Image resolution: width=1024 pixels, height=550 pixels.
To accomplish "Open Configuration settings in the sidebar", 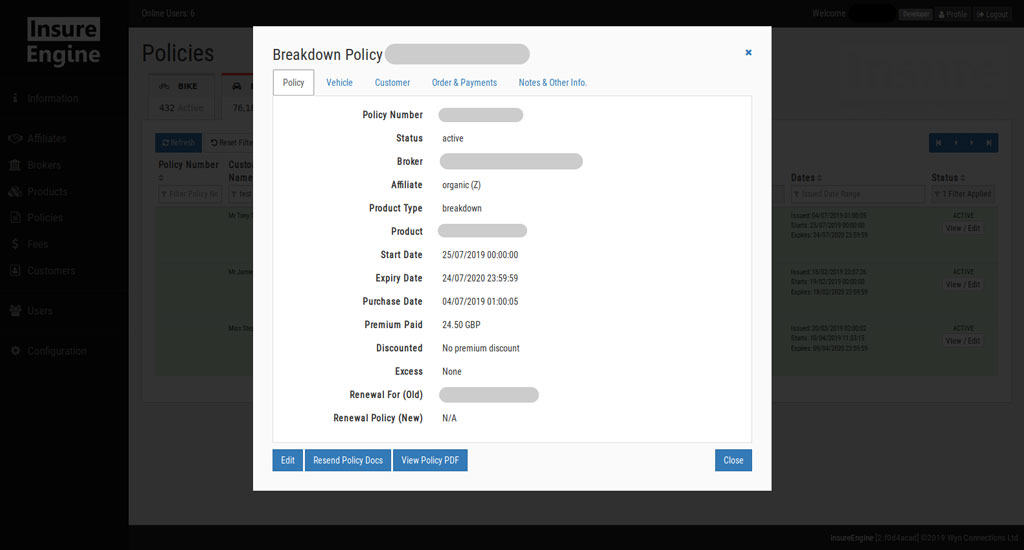I will (x=56, y=351).
